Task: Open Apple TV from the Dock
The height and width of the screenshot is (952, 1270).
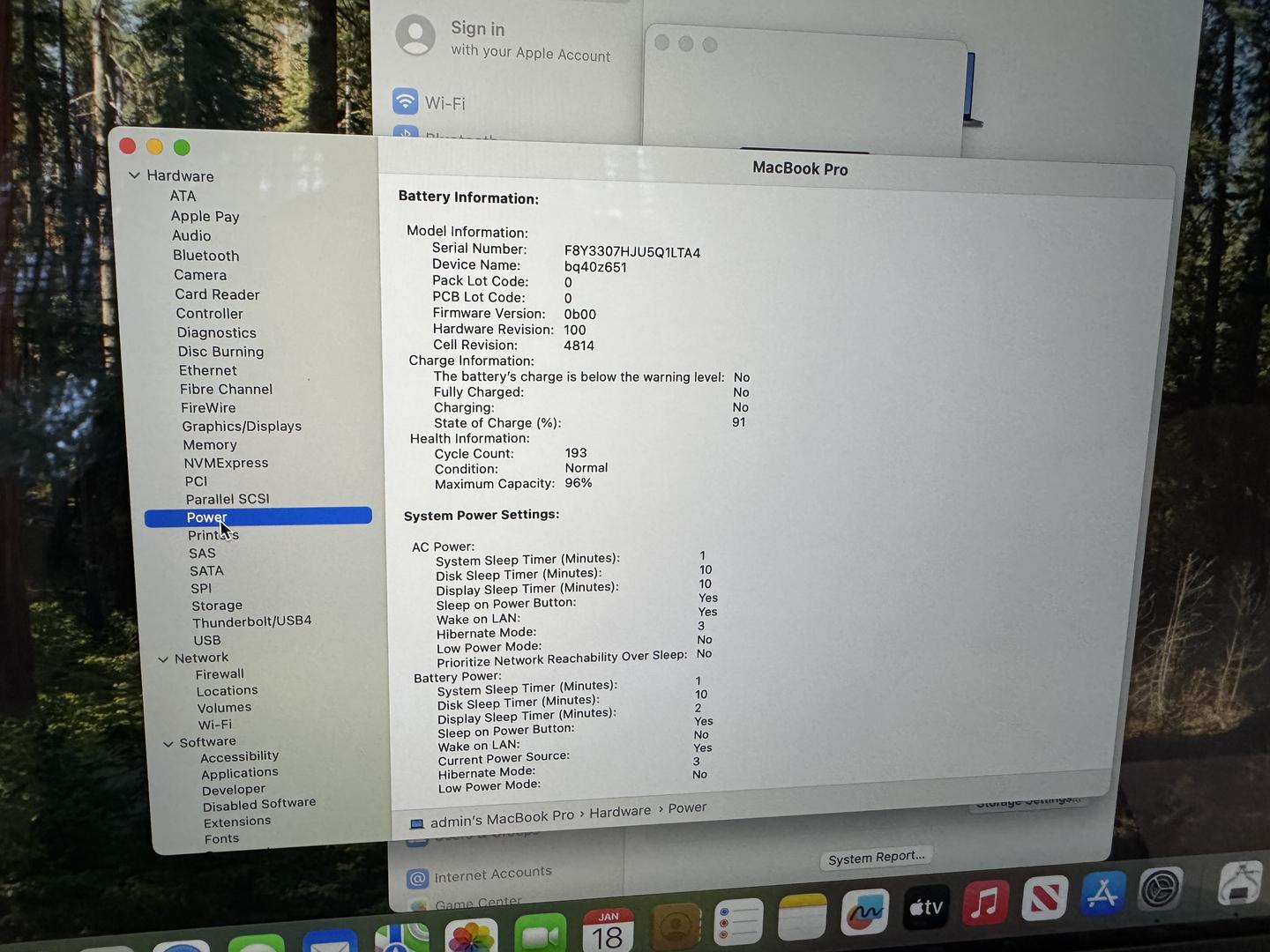Action: click(x=926, y=907)
